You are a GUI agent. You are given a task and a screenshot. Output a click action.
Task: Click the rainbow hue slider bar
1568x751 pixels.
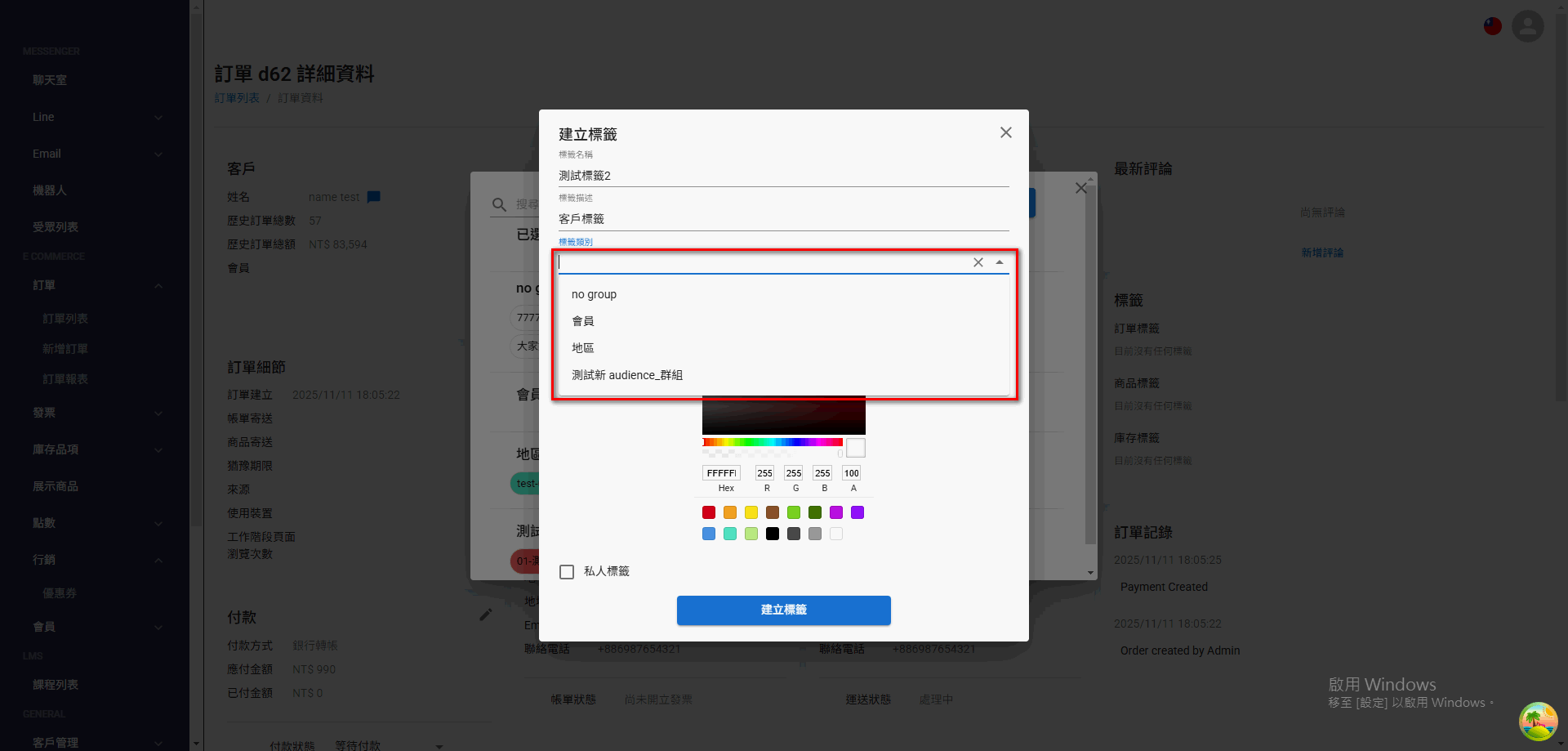(x=773, y=442)
